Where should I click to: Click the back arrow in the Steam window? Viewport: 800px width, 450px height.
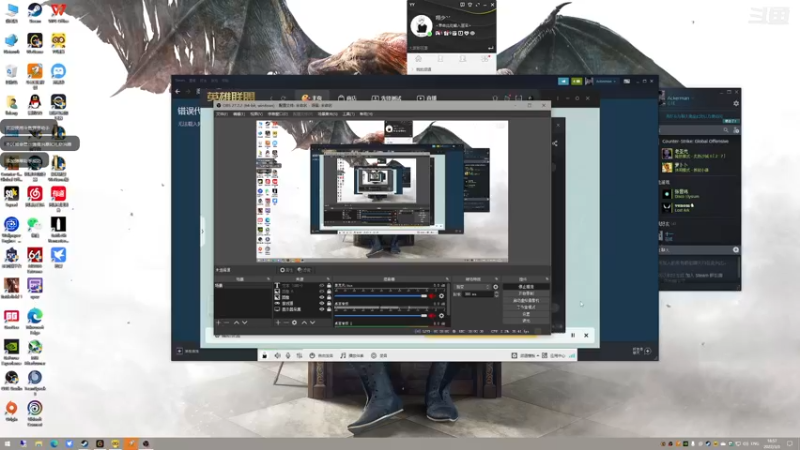pos(177,91)
